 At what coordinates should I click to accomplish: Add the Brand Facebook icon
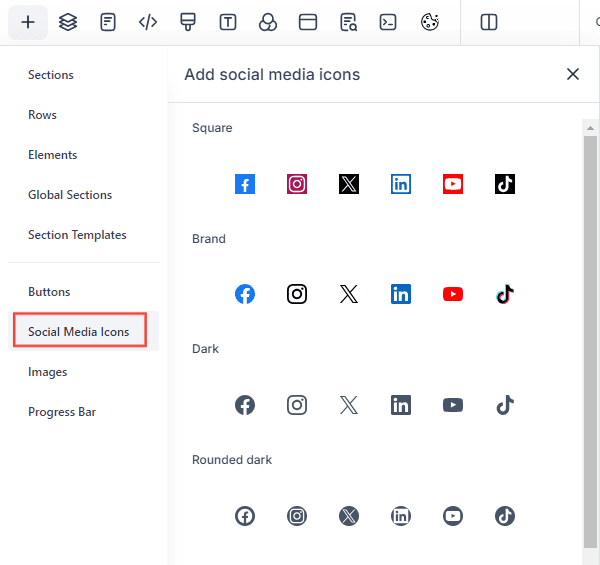(245, 294)
